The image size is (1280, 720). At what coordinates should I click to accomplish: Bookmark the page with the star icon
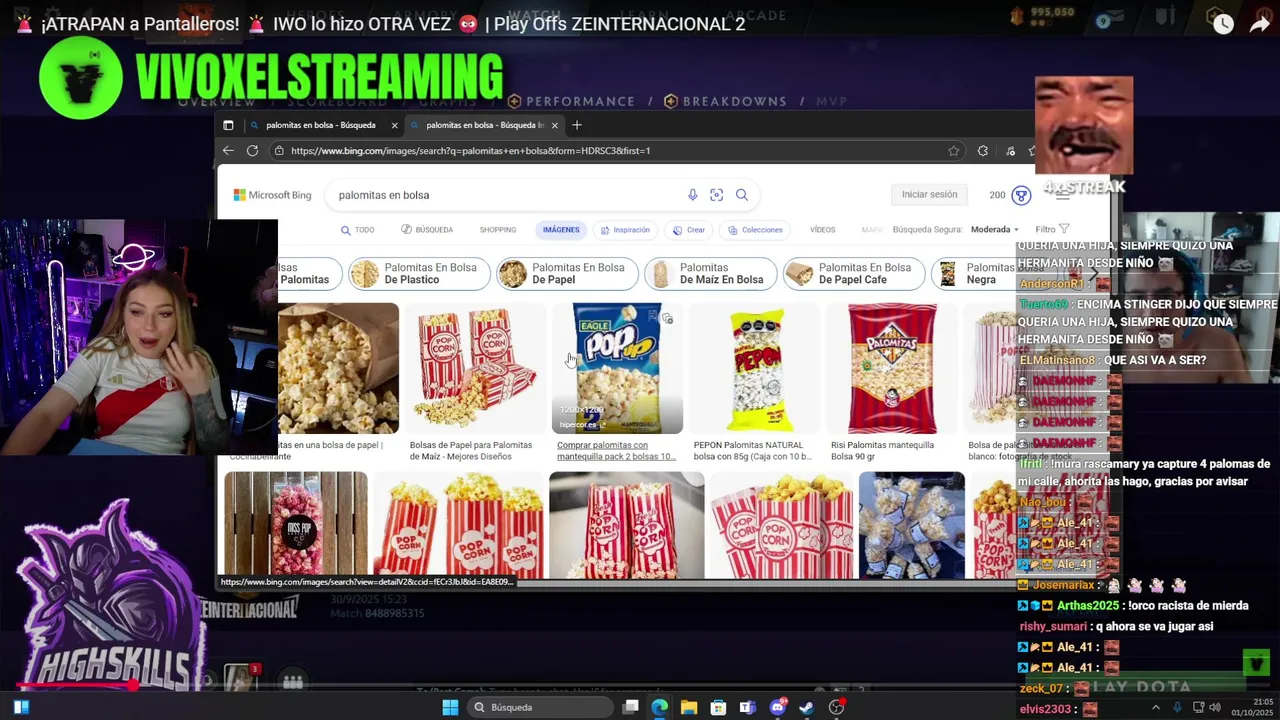[x=954, y=151]
